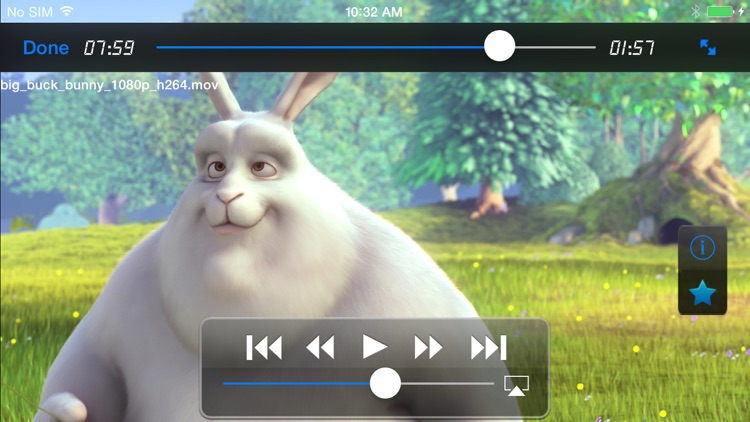Click the volume slider knob
Screen dimensions: 750x422
(x=385, y=383)
